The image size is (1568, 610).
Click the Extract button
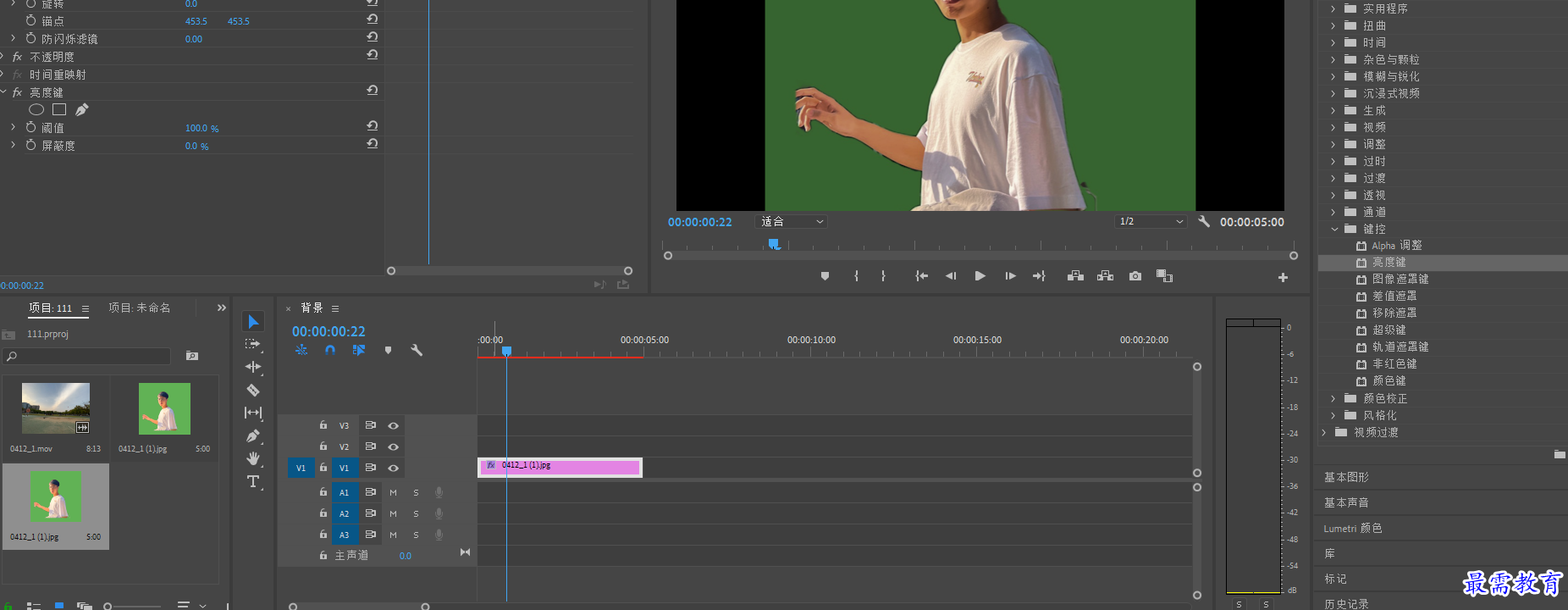tap(1105, 276)
